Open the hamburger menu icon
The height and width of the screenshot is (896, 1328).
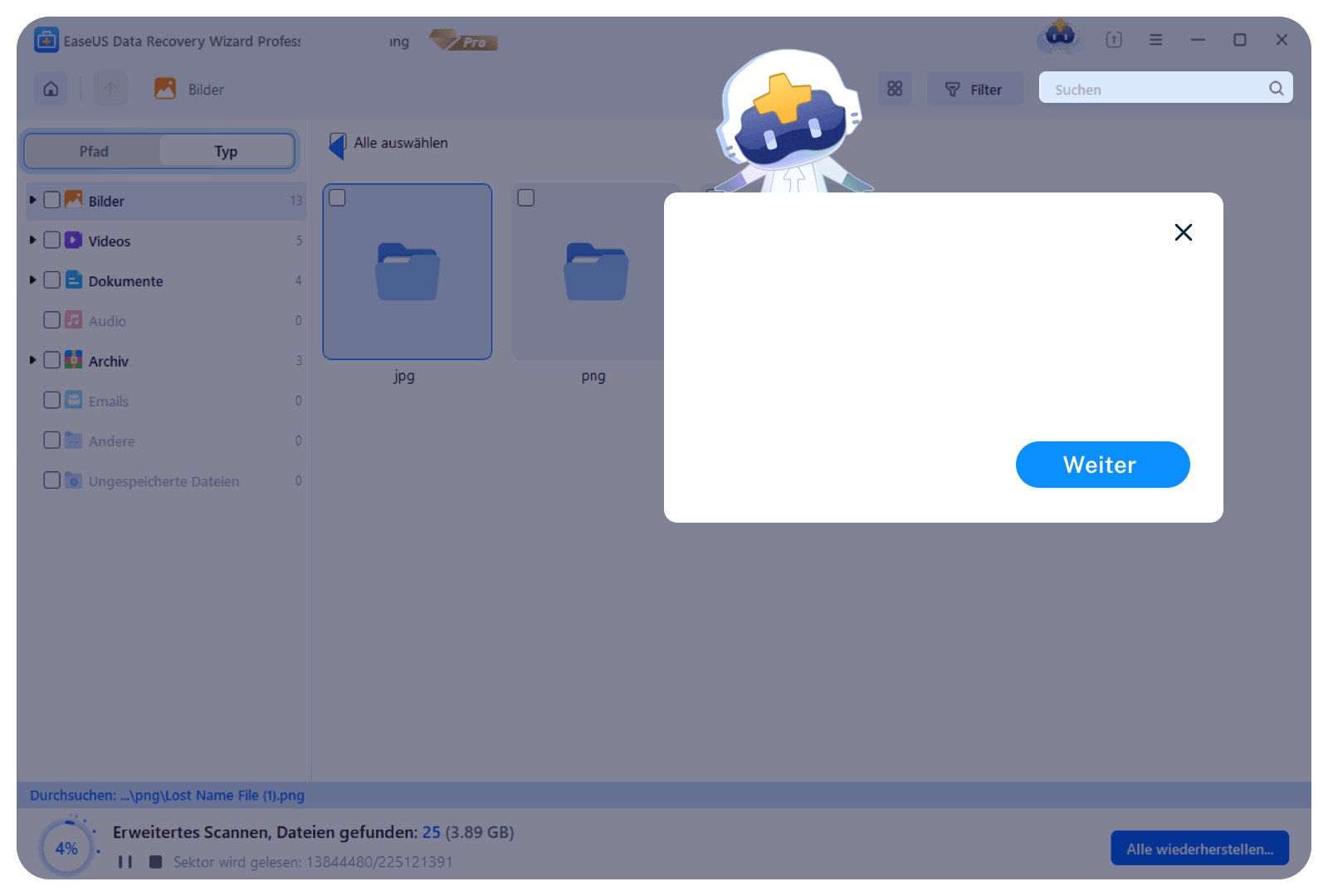point(1155,40)
